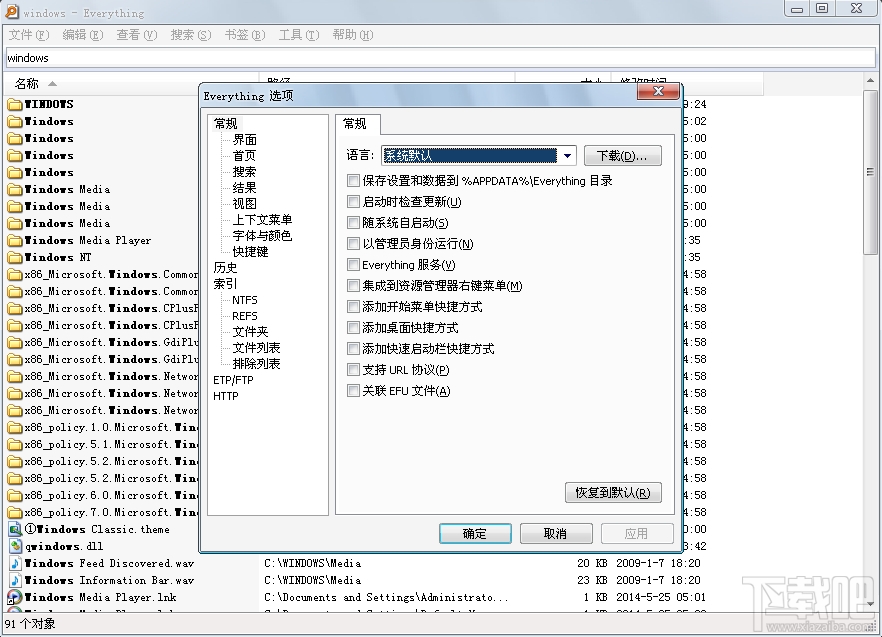
Task: Toggle check for updates on startup checkbox
Action: [x=353, y=201]
